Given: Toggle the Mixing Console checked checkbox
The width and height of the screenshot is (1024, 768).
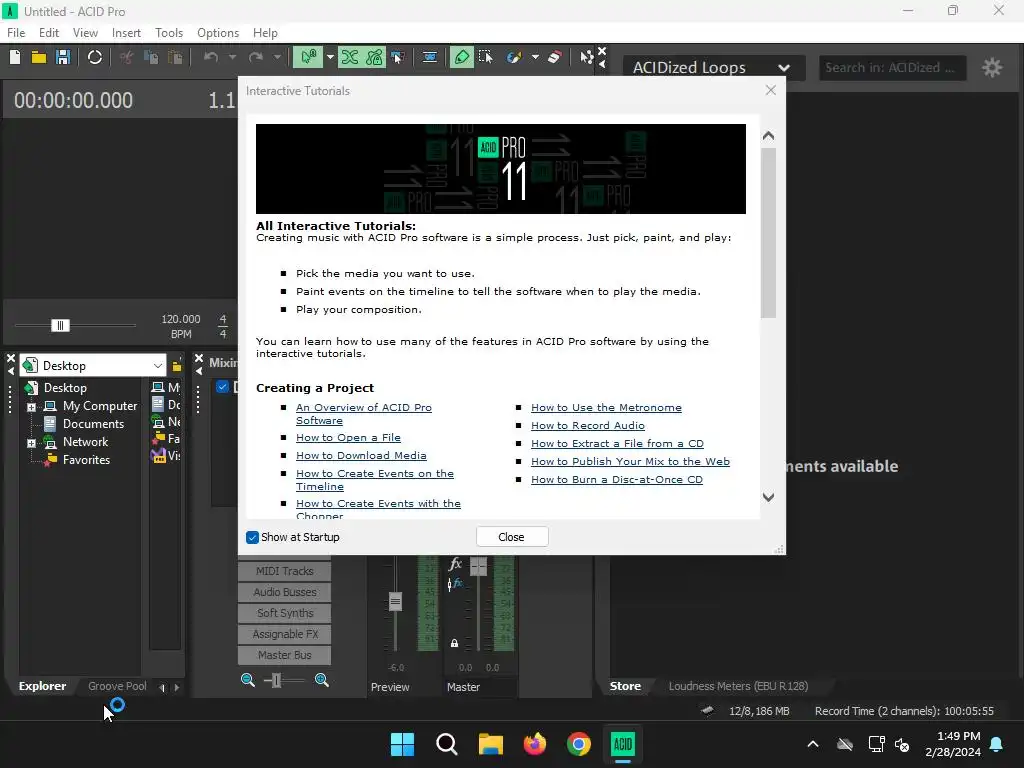Looking at the screenshot, I should 223,387.
